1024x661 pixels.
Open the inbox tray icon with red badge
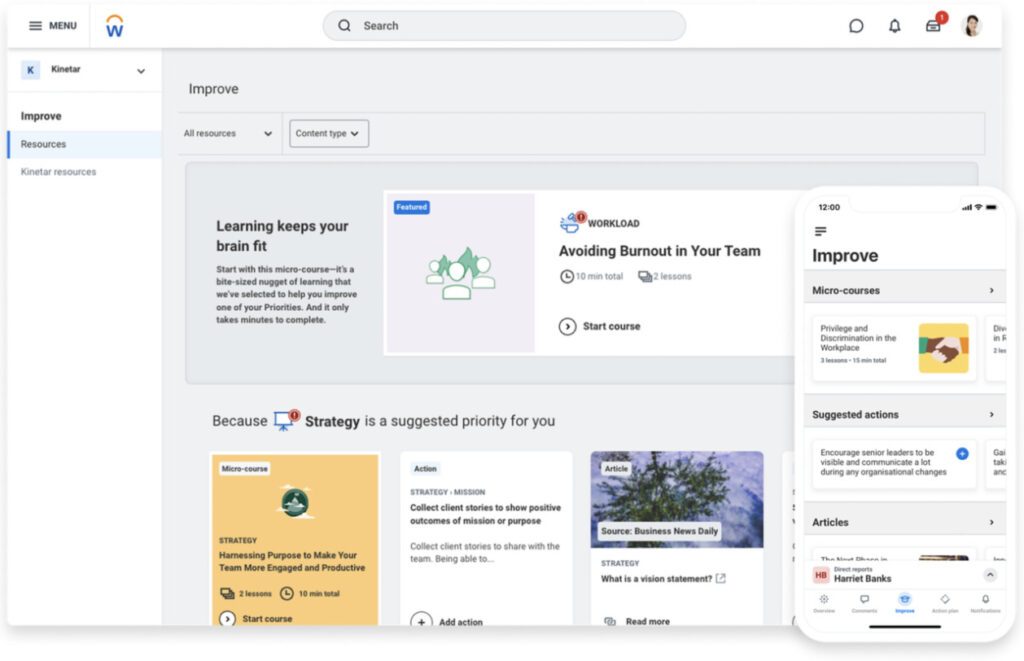(933, 25)
